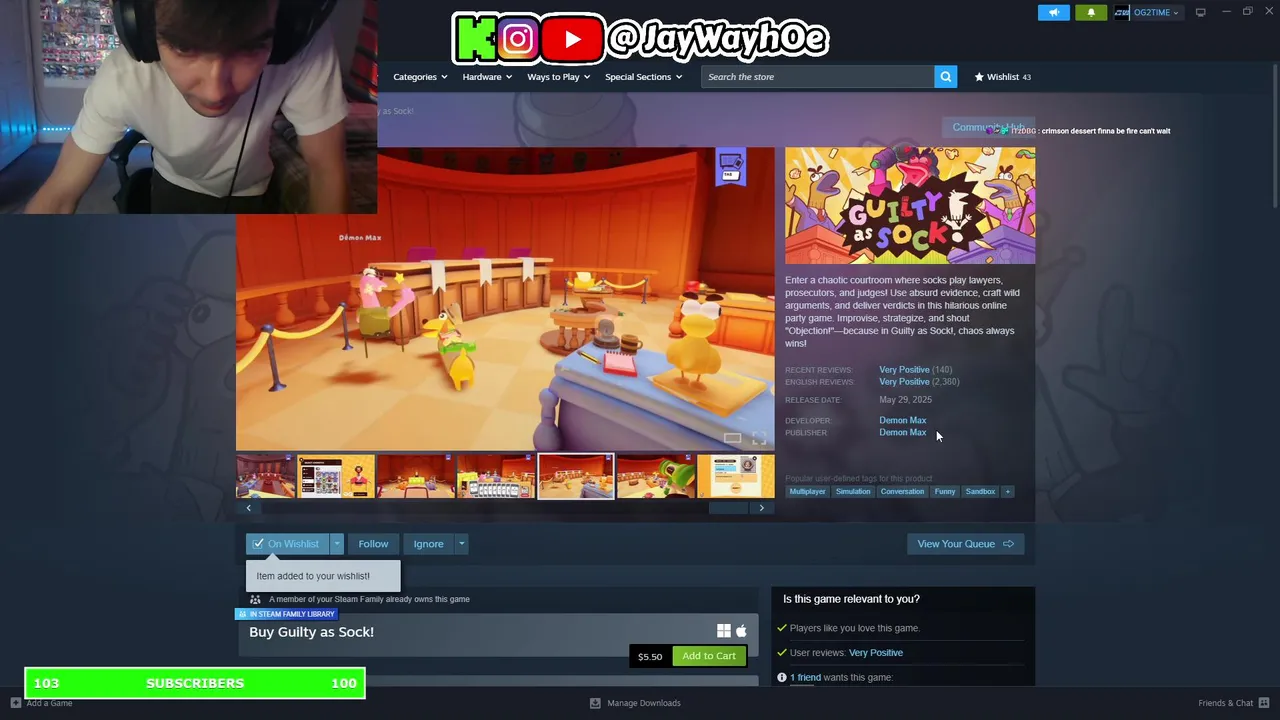
Task: Open the Ignore dropdown arrow
Action: pyautogui.click(x=461, y=544)
